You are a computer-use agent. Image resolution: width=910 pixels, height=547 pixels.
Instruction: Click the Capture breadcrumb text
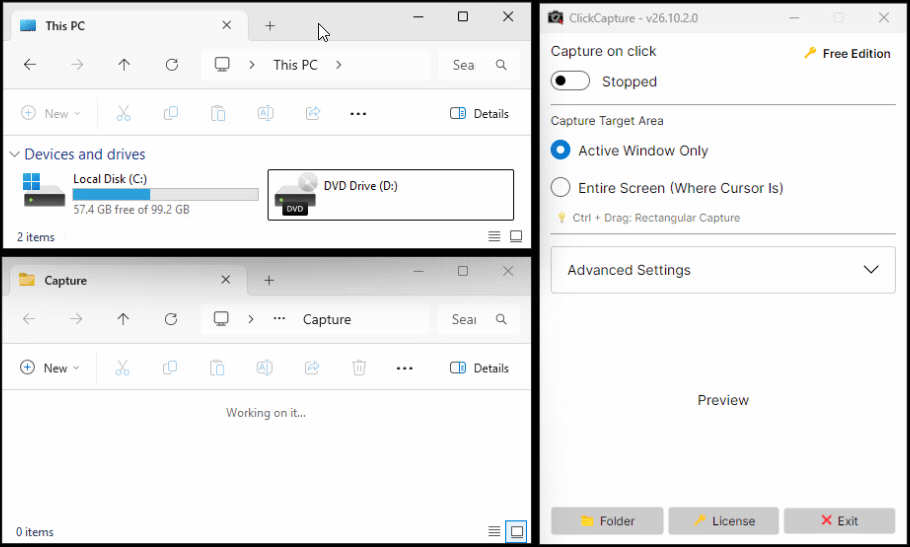pyautogui.click(x=327, y=319)
